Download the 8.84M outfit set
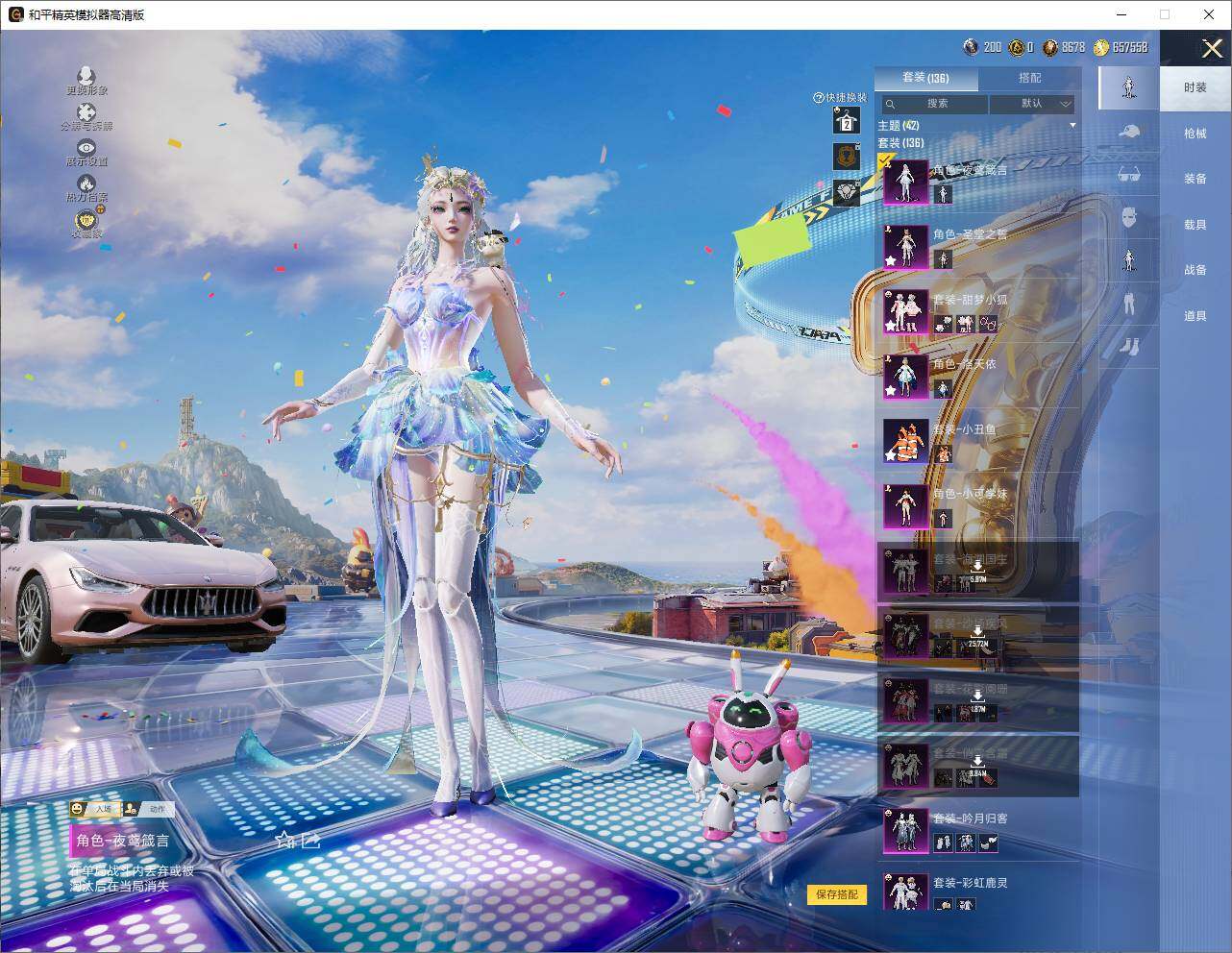The height and width of the screenshot is (953, 1232). [x=977, y=766]
